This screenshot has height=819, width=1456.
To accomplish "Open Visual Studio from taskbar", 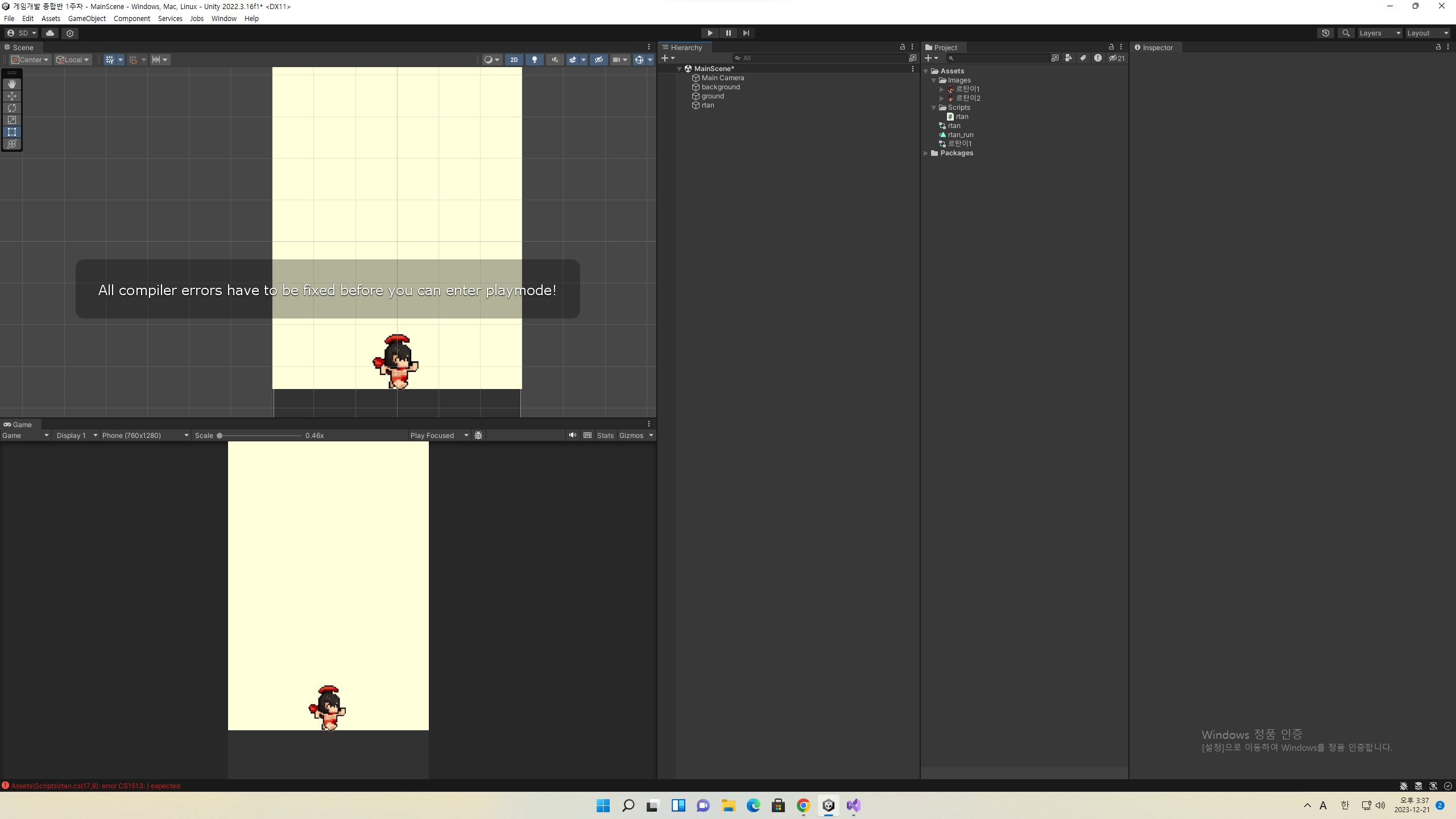I will point(854,805).
